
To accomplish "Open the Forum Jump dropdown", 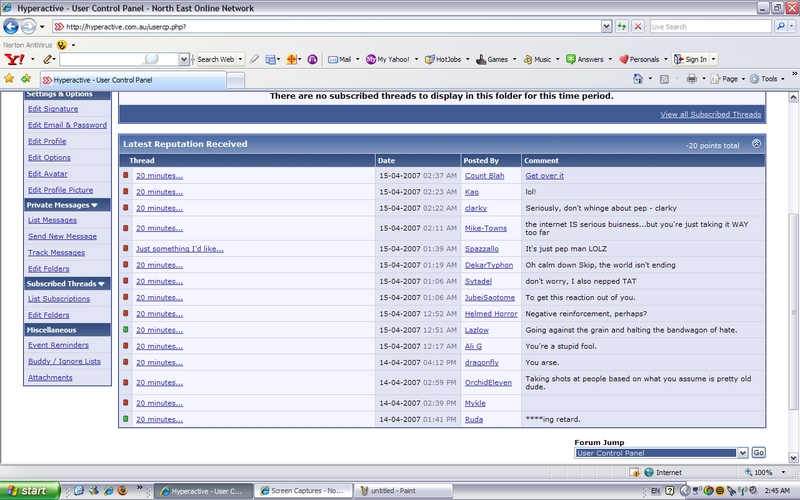I will coord(742,452).
